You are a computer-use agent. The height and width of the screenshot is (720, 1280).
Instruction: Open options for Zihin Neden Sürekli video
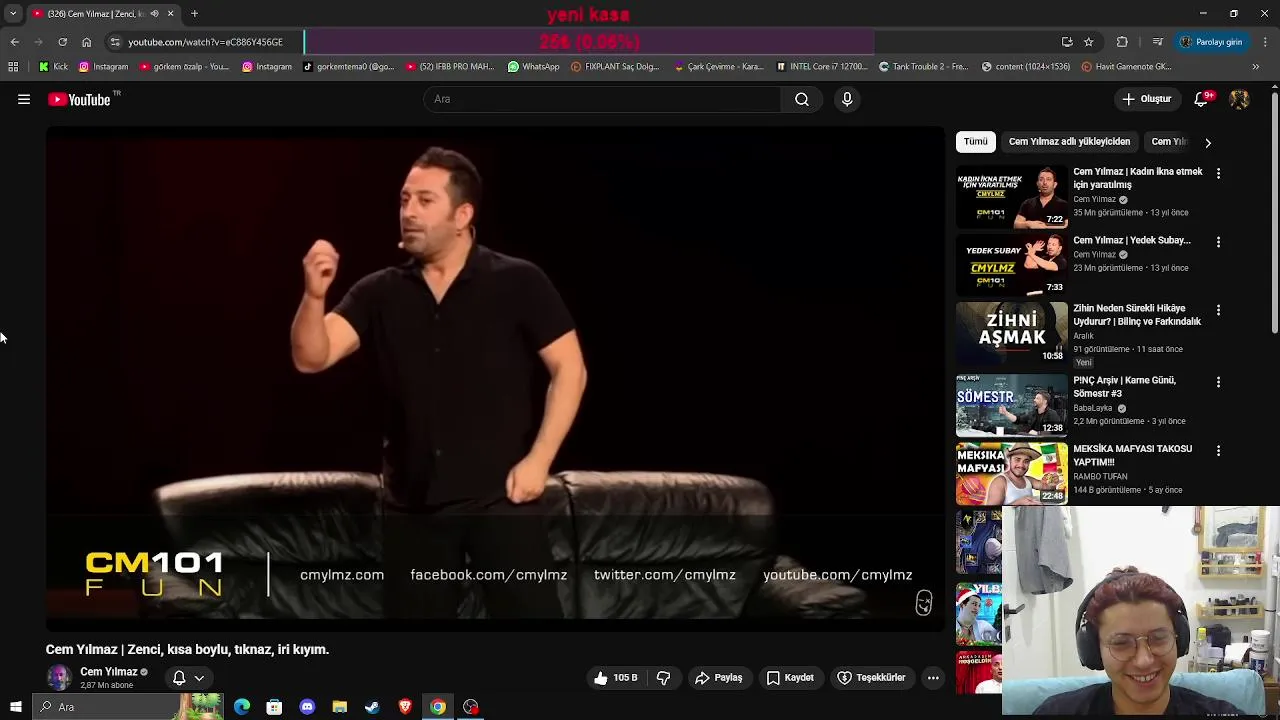(x=1218, y=310)
